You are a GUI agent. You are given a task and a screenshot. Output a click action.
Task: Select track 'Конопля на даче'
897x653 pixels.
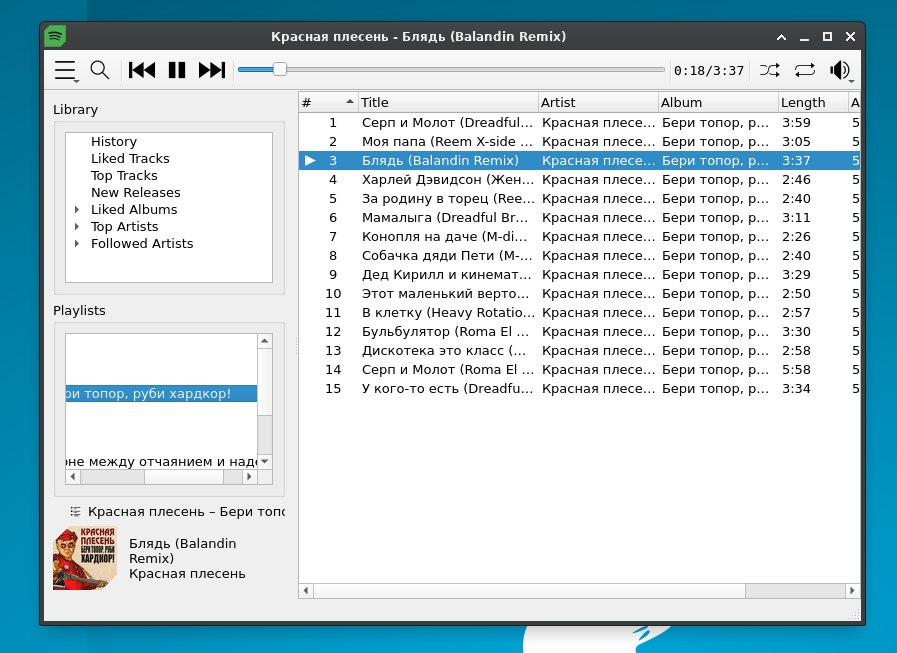point(579,236)
